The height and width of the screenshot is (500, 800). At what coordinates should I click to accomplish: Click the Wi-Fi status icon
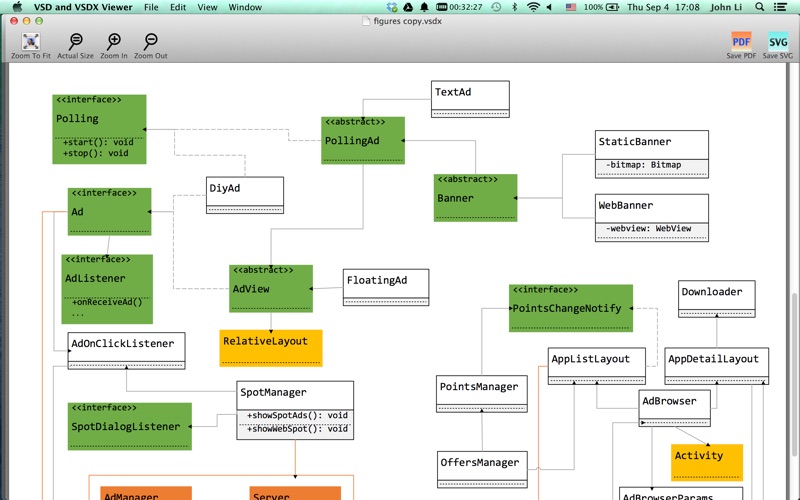(534, 7)
